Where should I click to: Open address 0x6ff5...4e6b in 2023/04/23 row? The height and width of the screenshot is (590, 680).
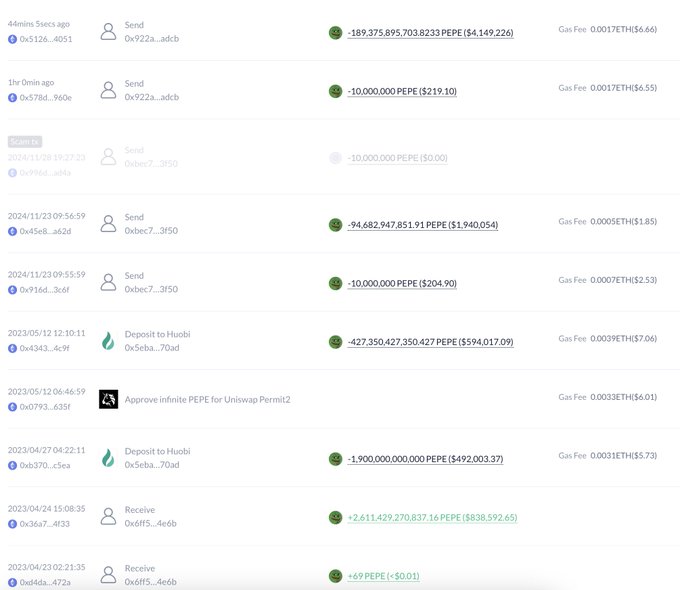coord(150,582)
